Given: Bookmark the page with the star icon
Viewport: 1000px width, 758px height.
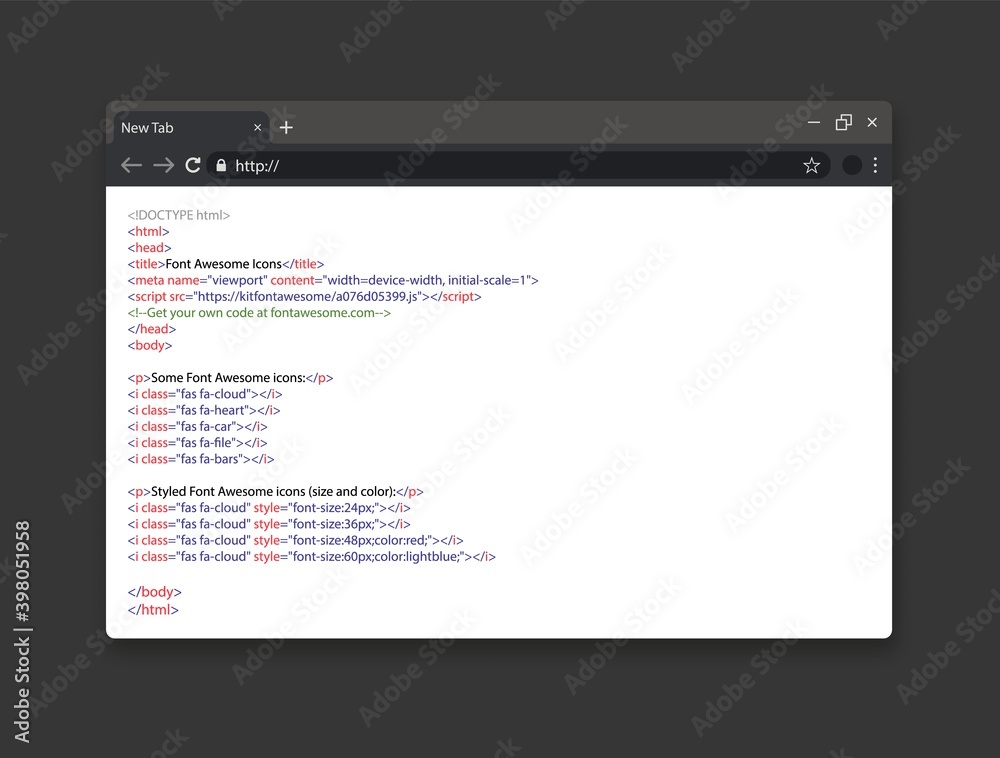Looking at the screenshot, I should (x=811, y=166).
